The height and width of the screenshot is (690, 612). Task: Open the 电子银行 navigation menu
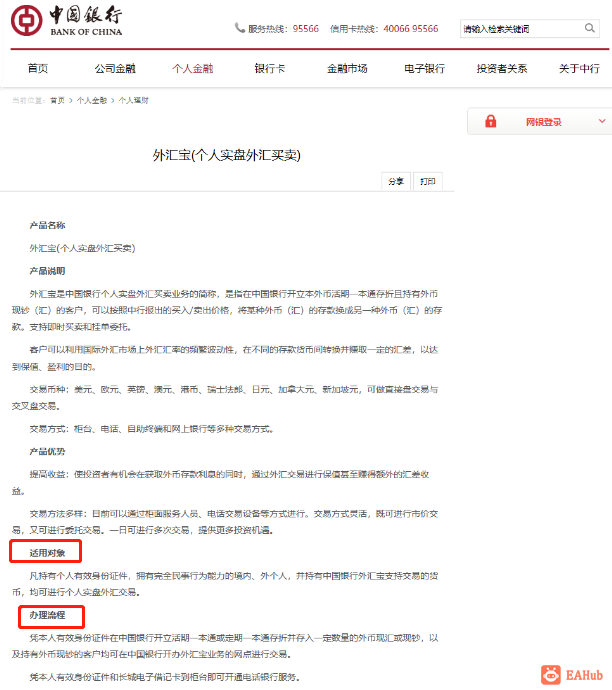tap(425, 69)
